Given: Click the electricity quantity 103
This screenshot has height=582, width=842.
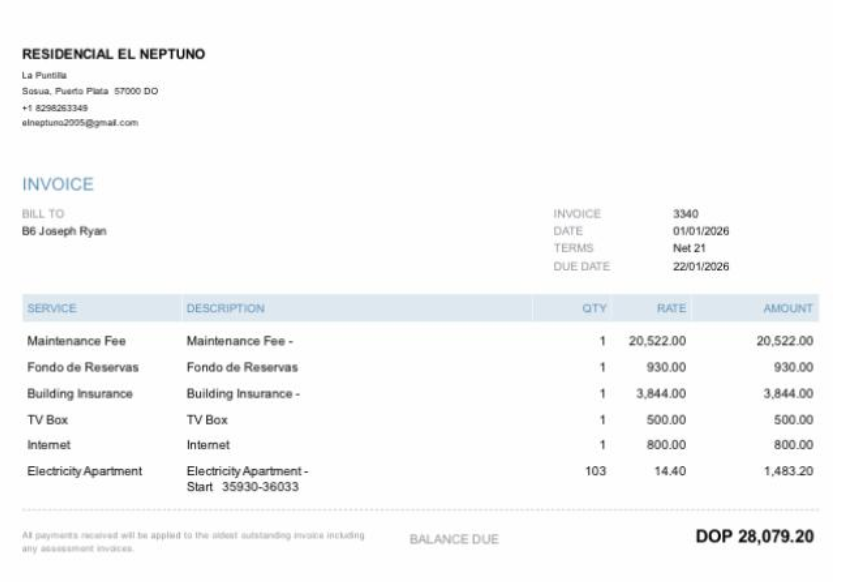Looking at the screenshot, I should pyautogui.click(x=596, y=470).
